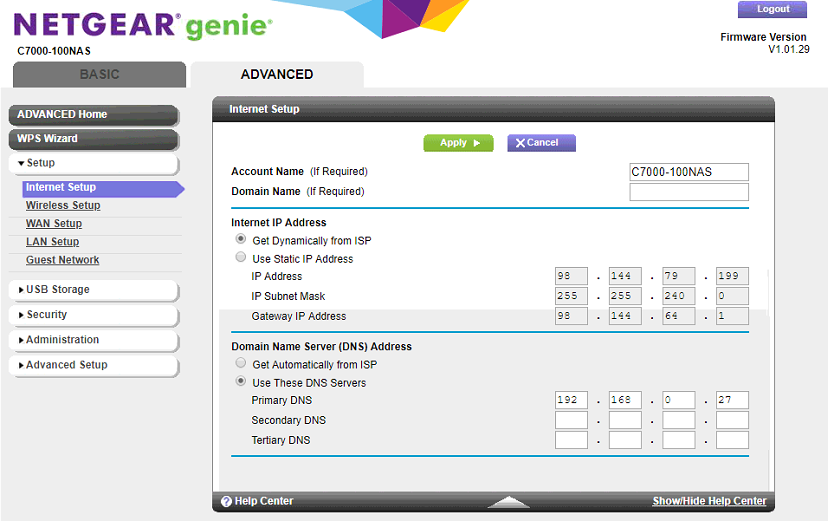The width and height of the screenshot is (828, 521).
Task: Click the Show/Hide Help Center link
Action: coord(709,501)
